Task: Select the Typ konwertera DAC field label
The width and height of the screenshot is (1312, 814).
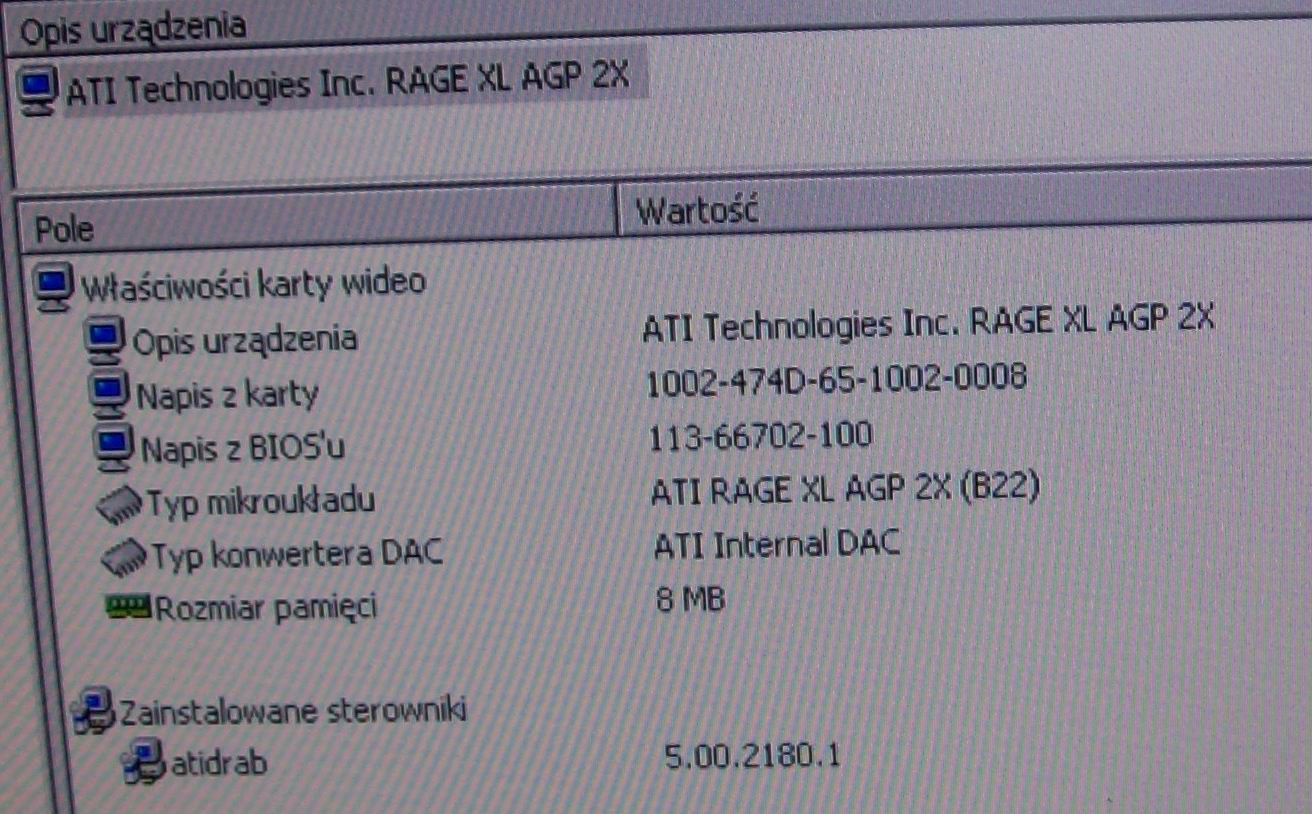Action: (297, 553)
